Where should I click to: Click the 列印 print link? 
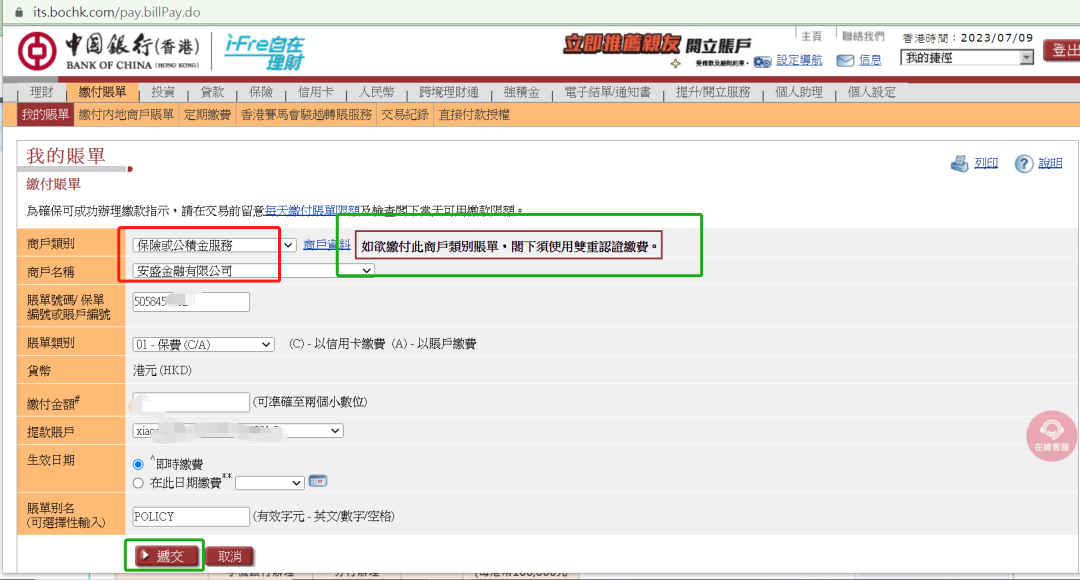[986, 163]
